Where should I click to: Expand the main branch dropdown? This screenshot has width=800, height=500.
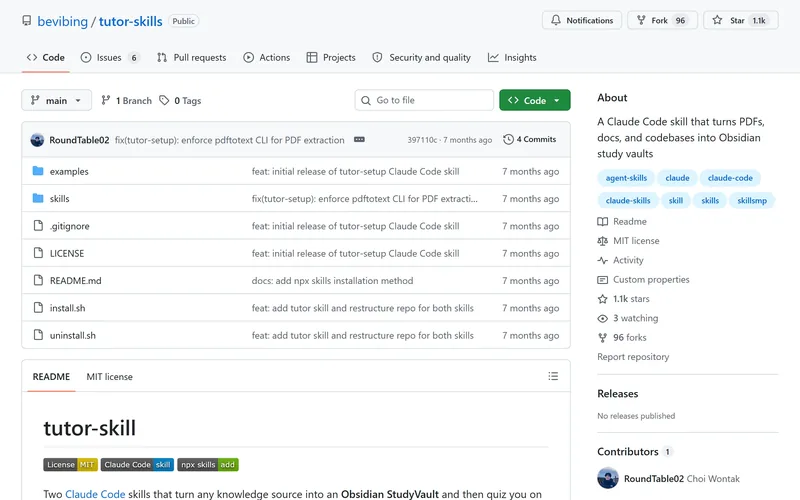(56, 101)
